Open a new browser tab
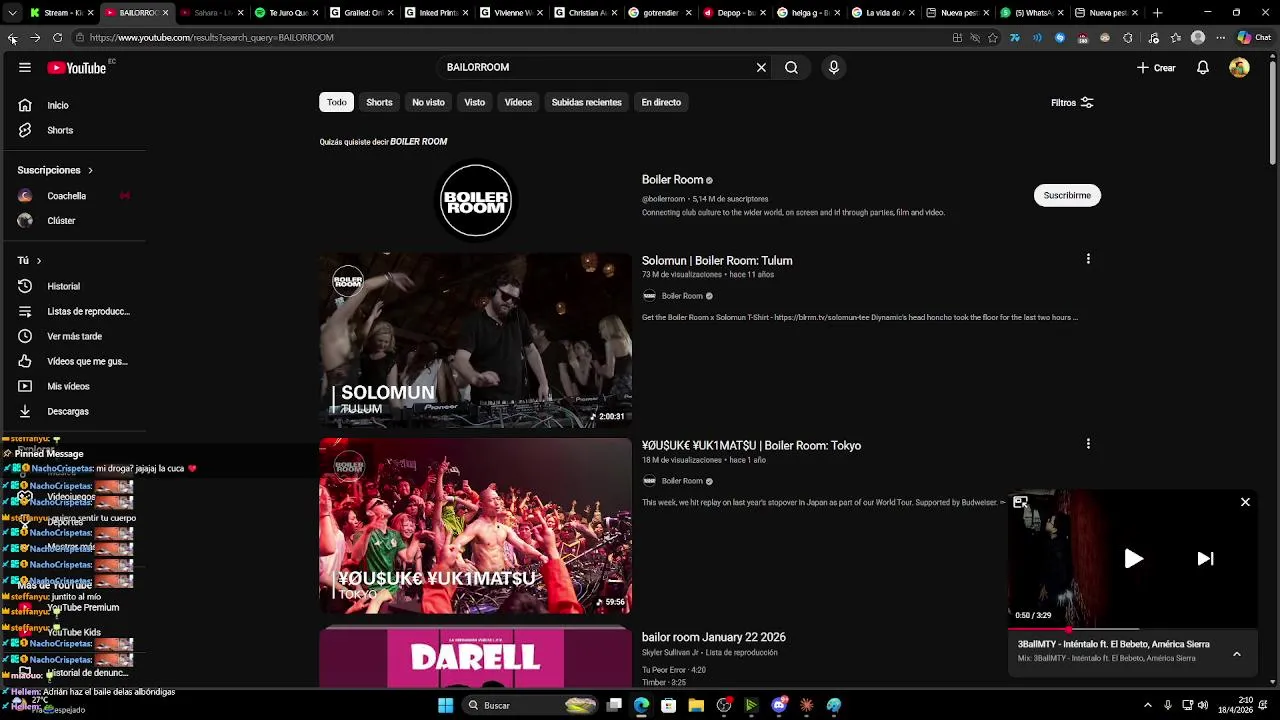Viewport: 1280px width, 720px height. (x=1158, y=13)
